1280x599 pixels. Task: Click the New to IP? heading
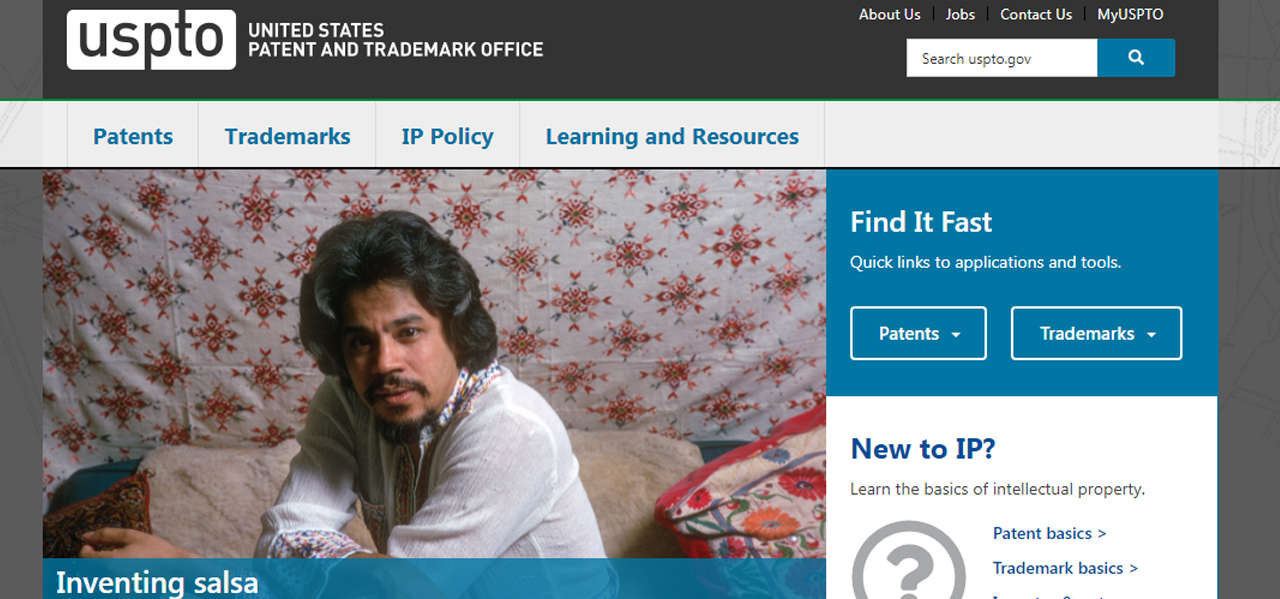click(923, 449)
